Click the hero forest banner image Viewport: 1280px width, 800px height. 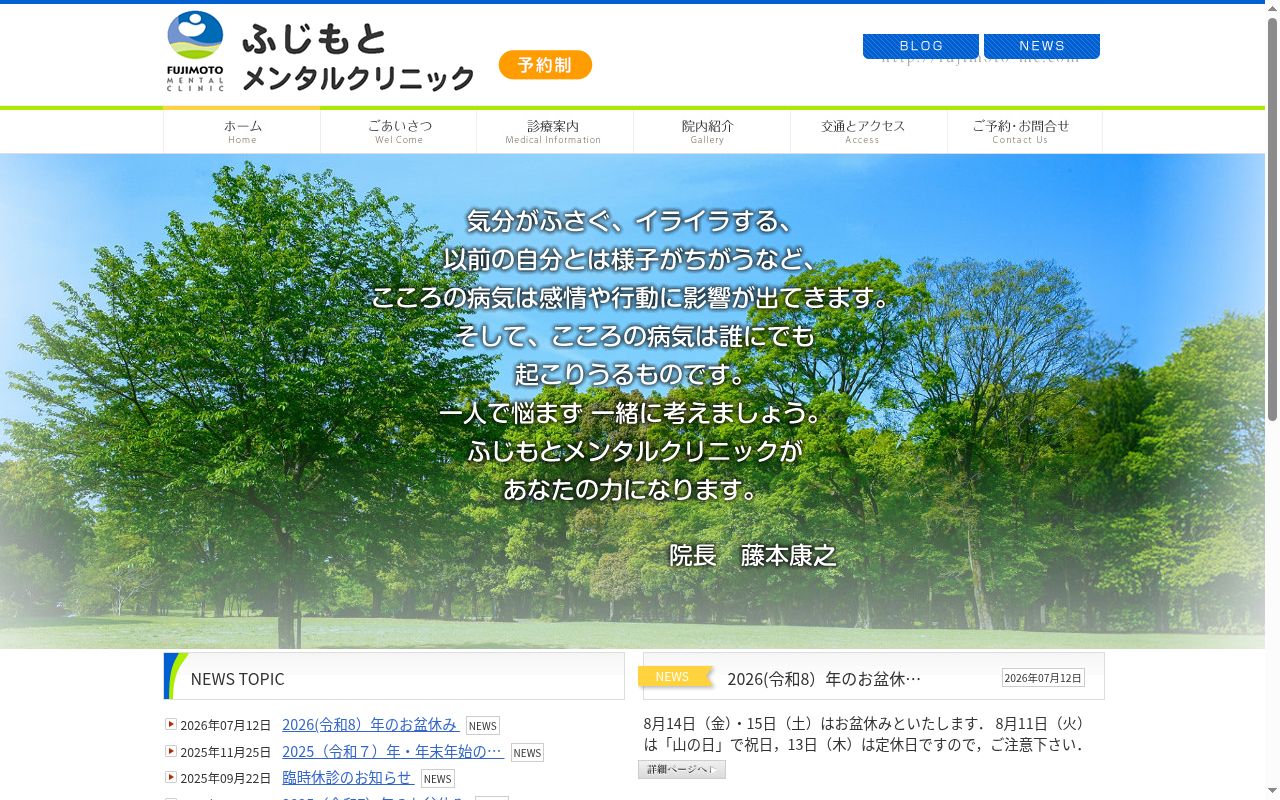[632, 401]
